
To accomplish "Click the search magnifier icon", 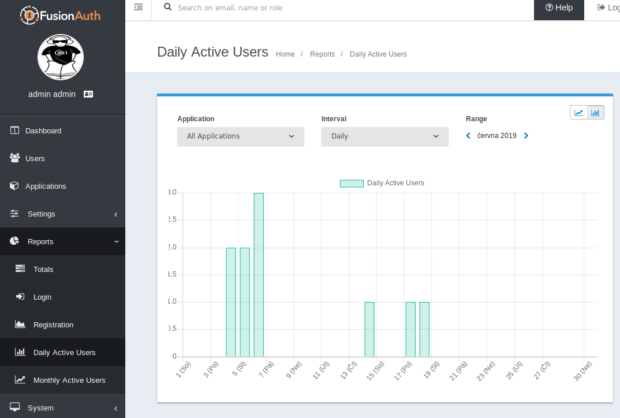I will click(168, 7).
